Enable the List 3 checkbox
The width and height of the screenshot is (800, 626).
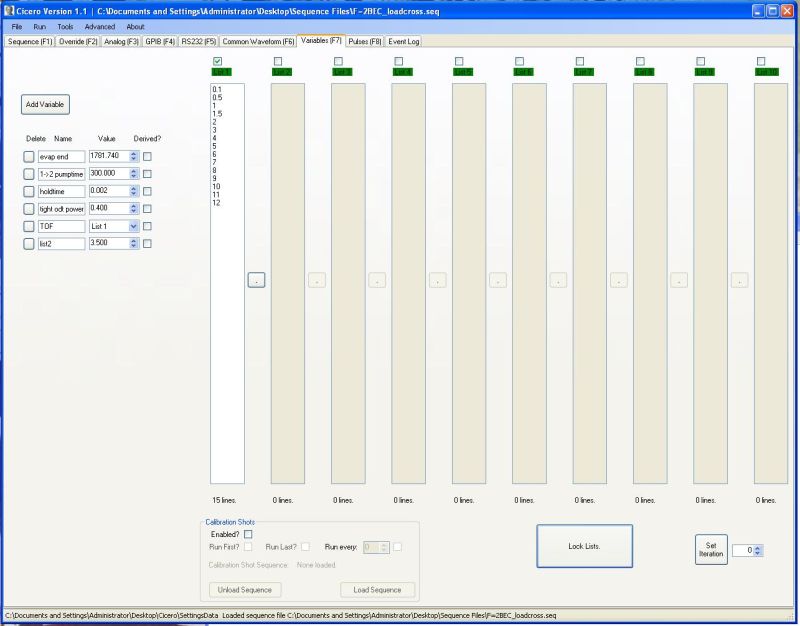point(338,61)
